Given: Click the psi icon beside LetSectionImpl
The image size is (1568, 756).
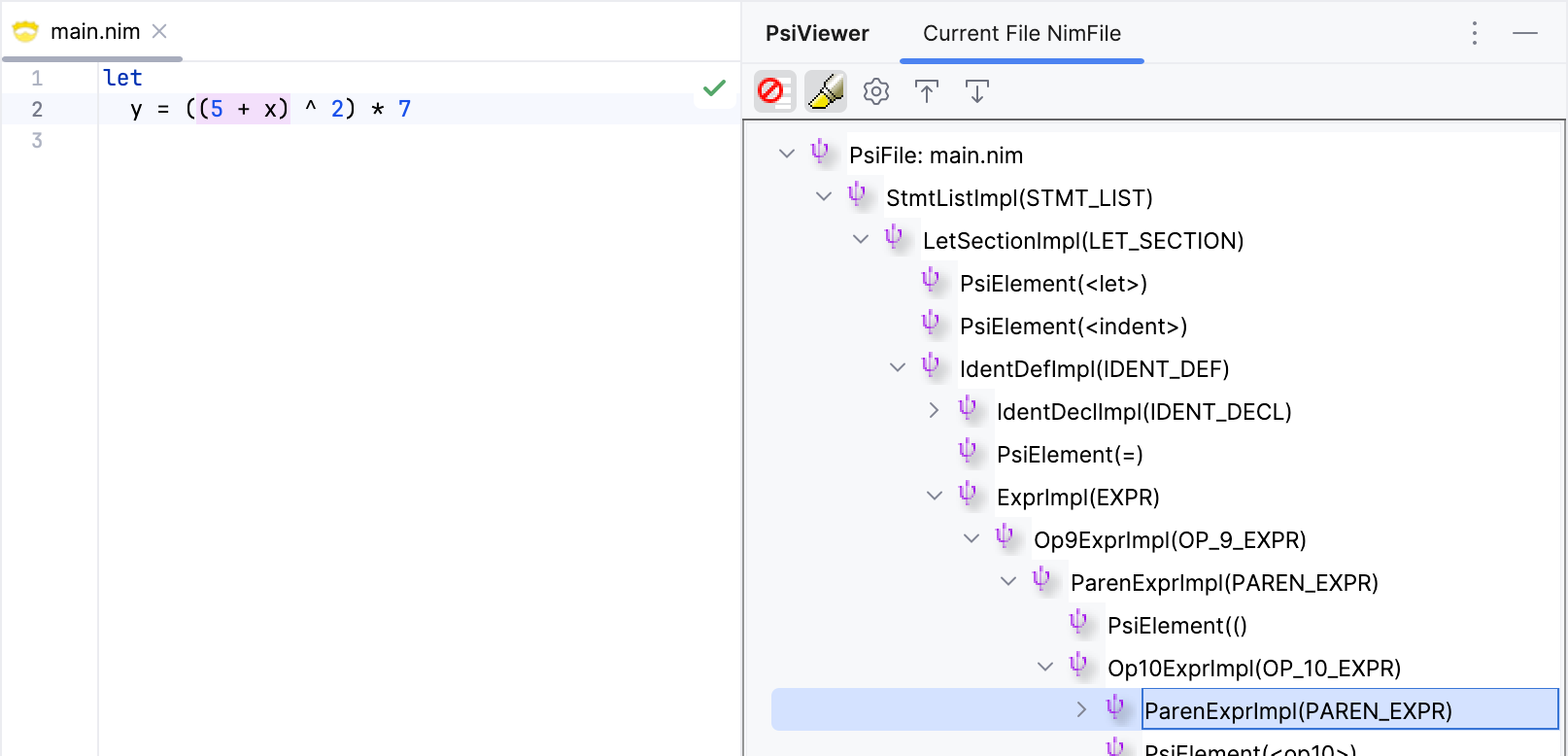Looking at the screenshot, I should pos(894,237).
